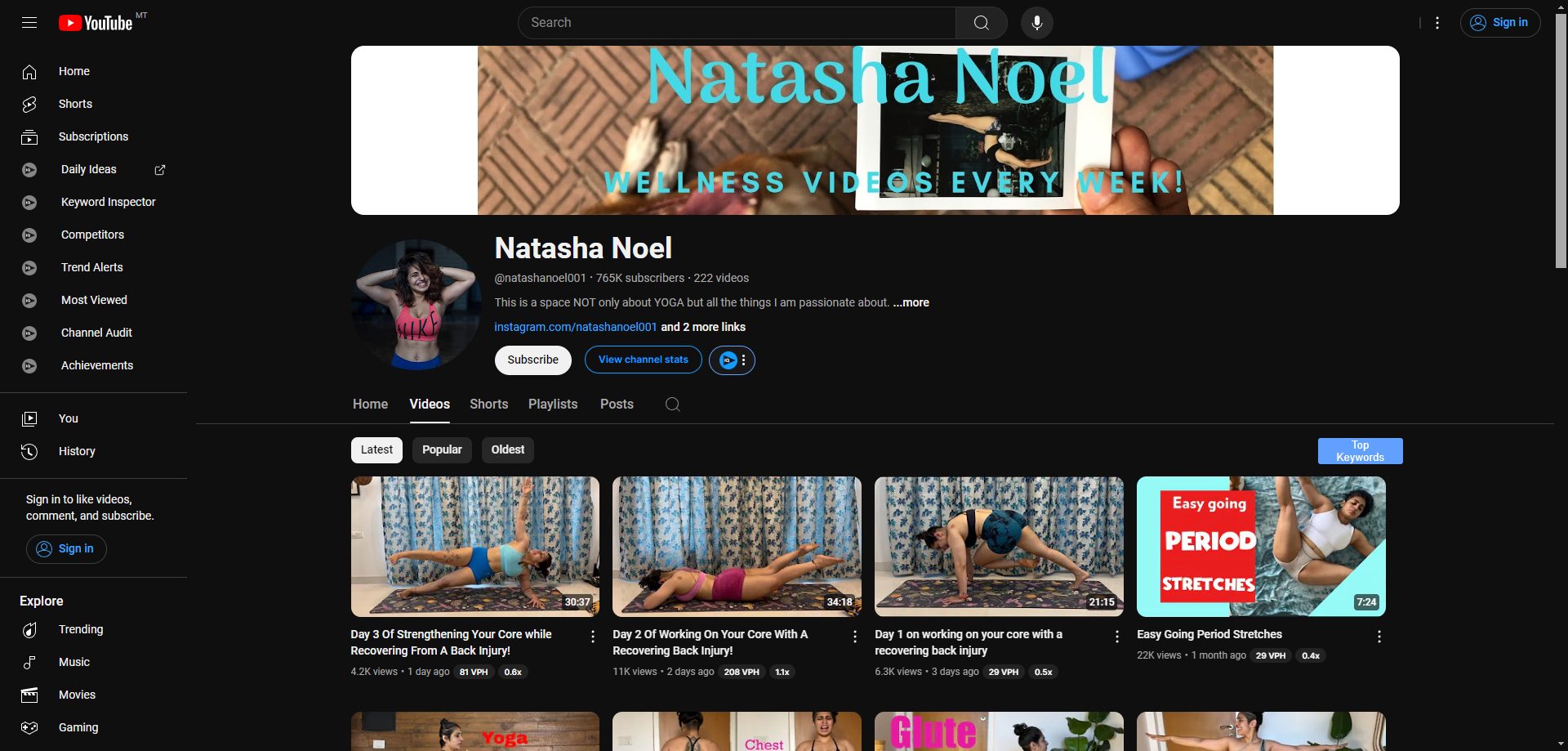Click the Achievements sidebar icon
This screenshot has height=751, width=1568.
click(x=29, y=366)
